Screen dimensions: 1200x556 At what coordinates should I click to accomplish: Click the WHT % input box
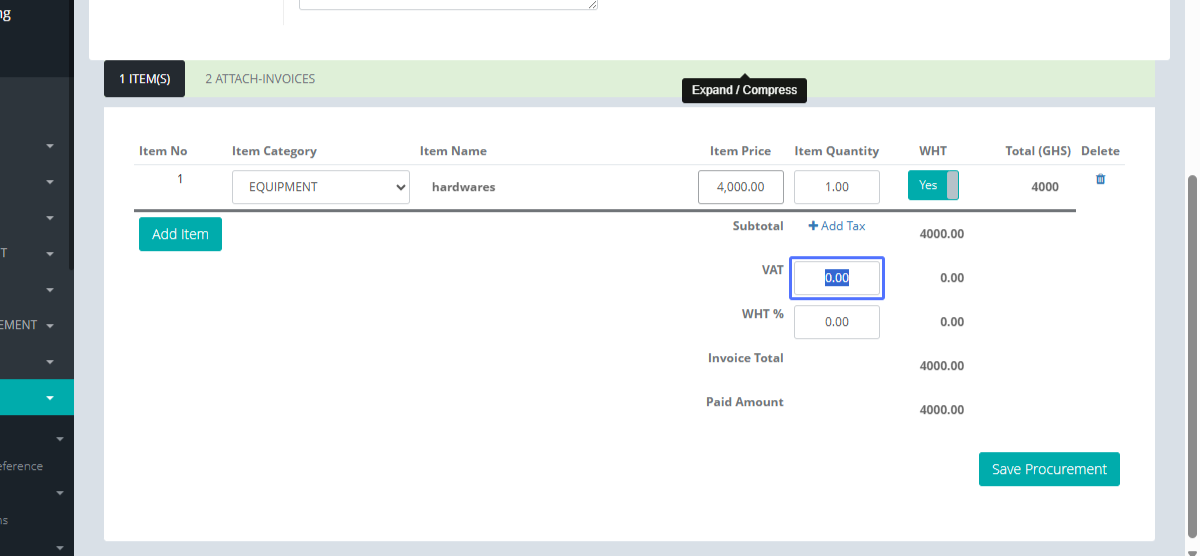tap(837, 322)
